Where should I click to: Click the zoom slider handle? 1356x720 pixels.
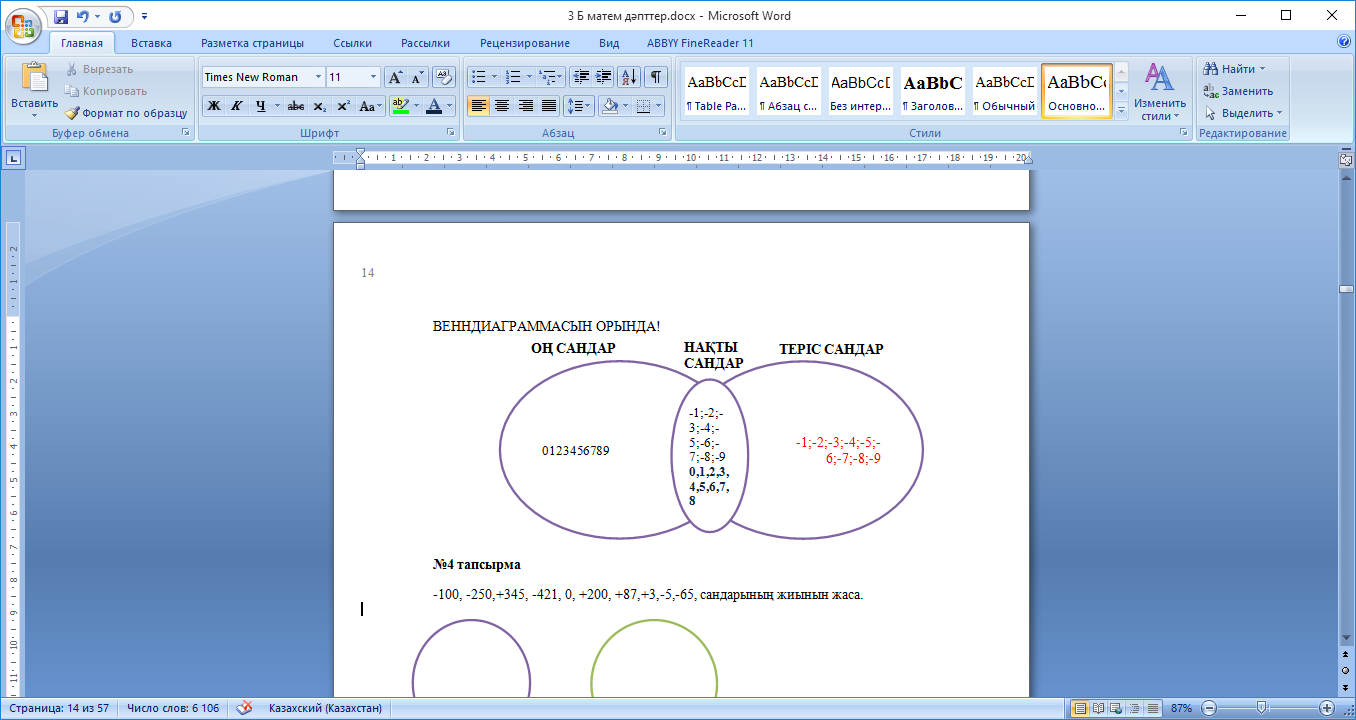coord(1262,708)
